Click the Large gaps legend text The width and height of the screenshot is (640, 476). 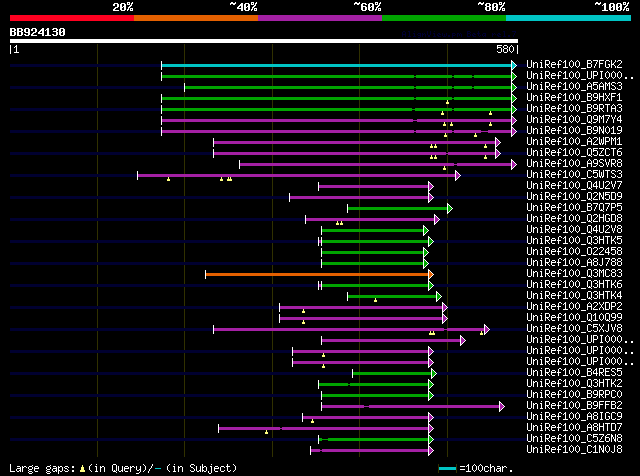coord(42,468)
